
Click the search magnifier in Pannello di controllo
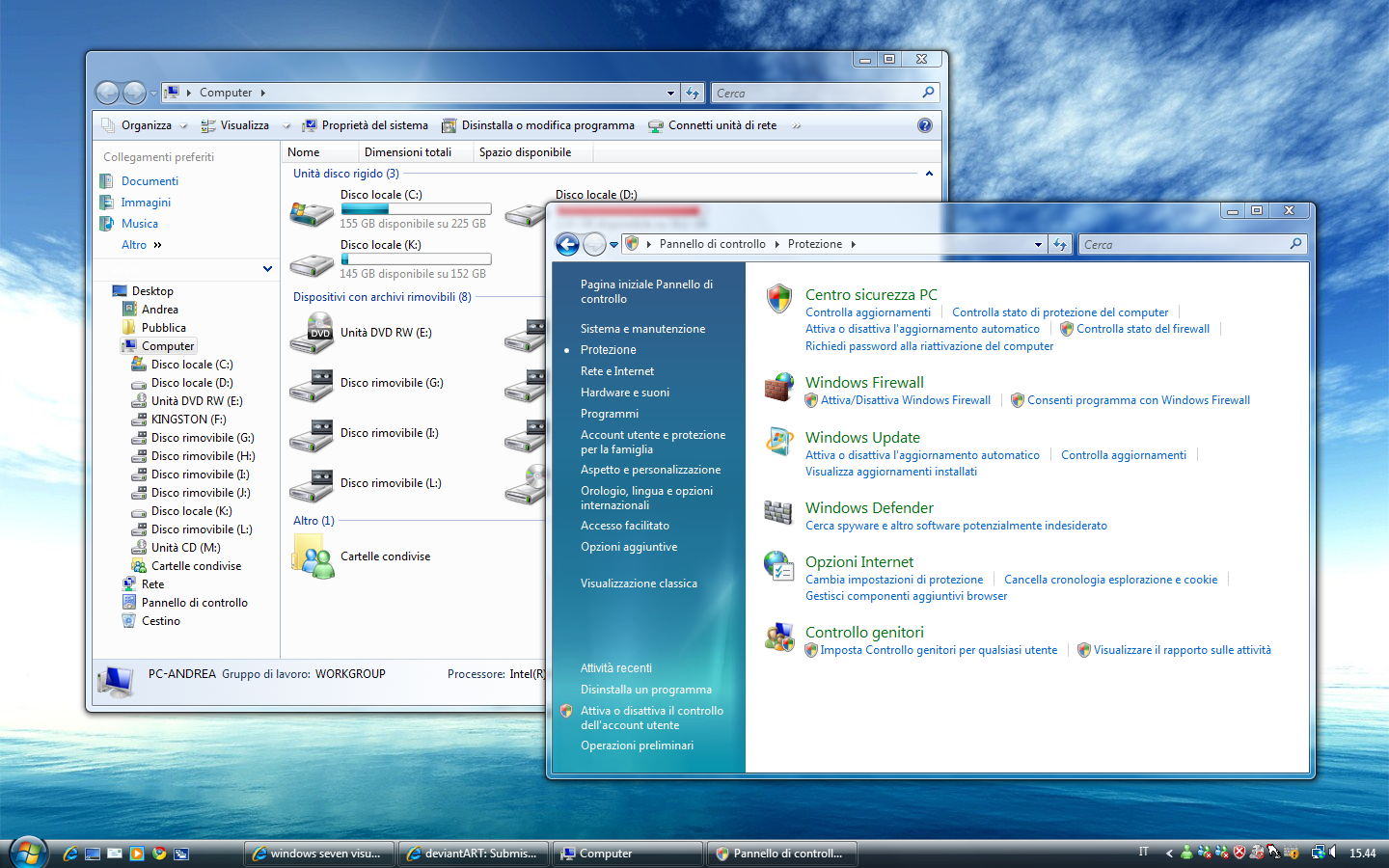pos(1295,244)
